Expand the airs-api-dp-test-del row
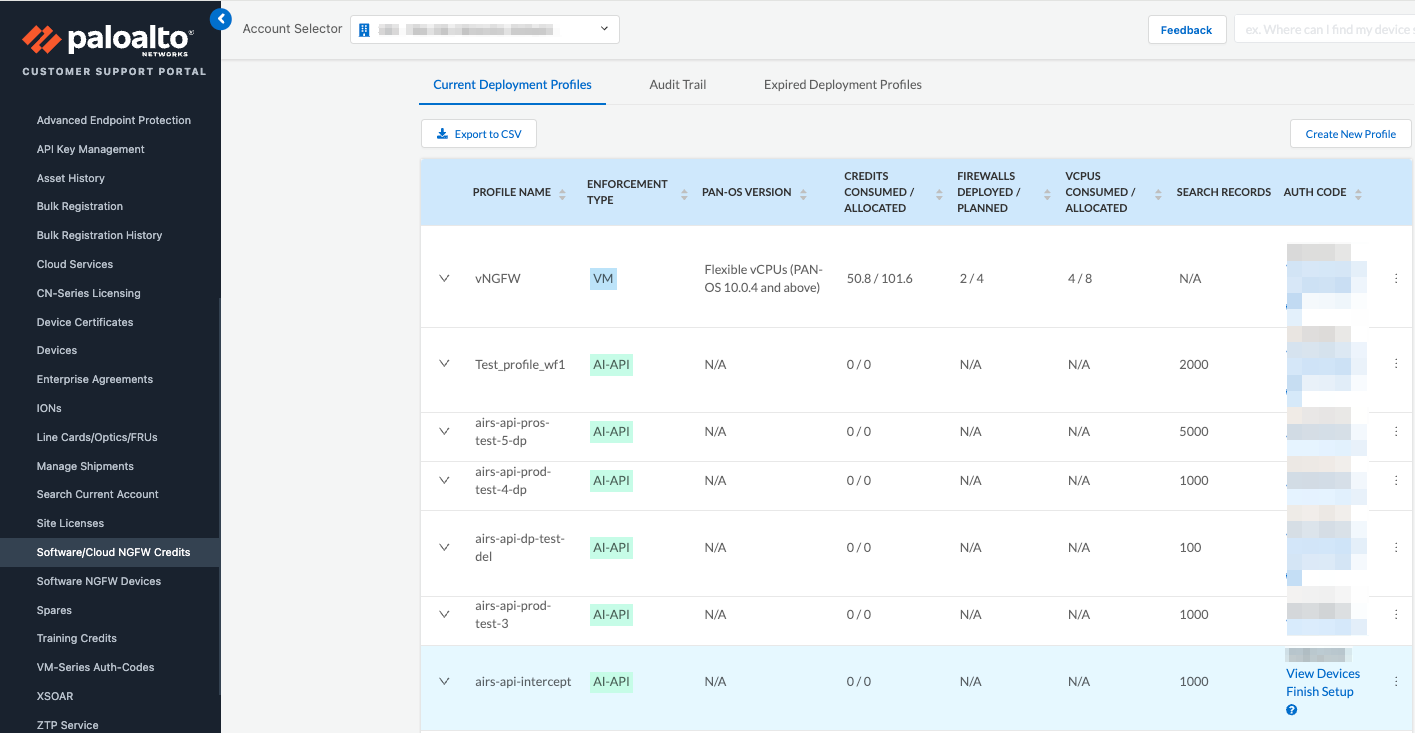 (x=445, y=548)
